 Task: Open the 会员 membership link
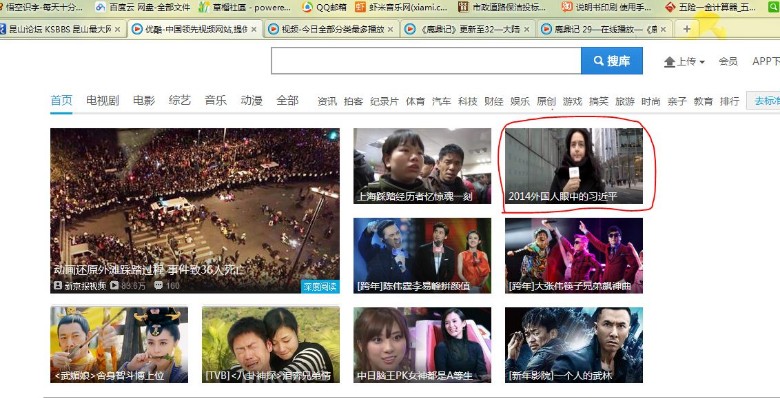(728, 62)
